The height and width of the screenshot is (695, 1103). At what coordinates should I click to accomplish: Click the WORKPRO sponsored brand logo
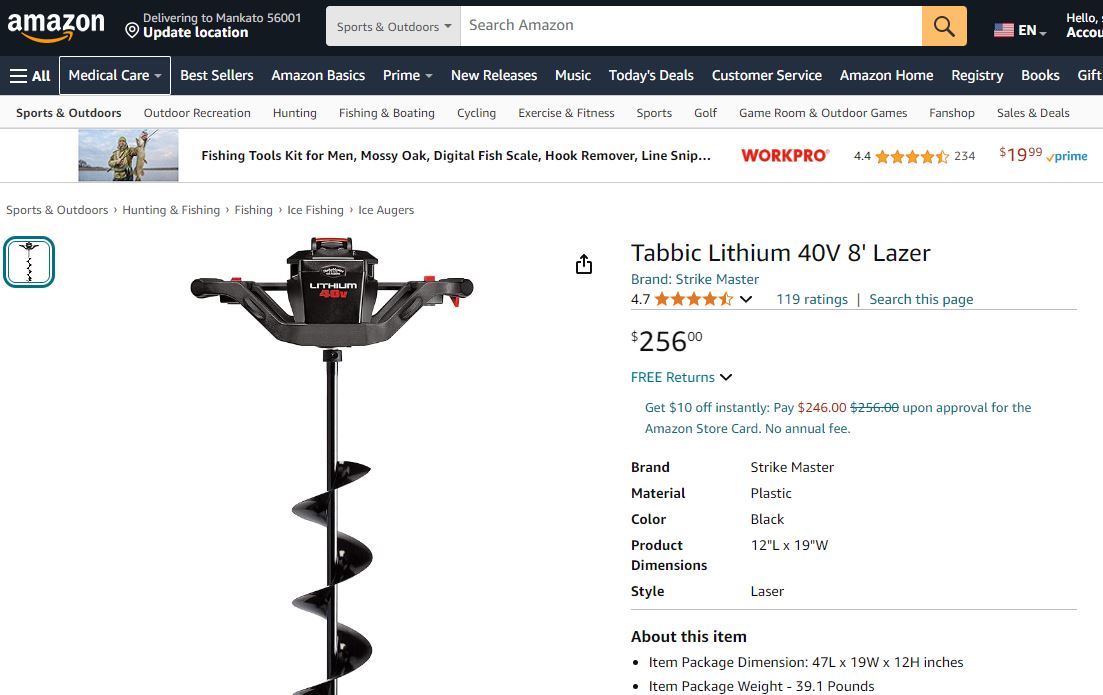tap(785, 155)
